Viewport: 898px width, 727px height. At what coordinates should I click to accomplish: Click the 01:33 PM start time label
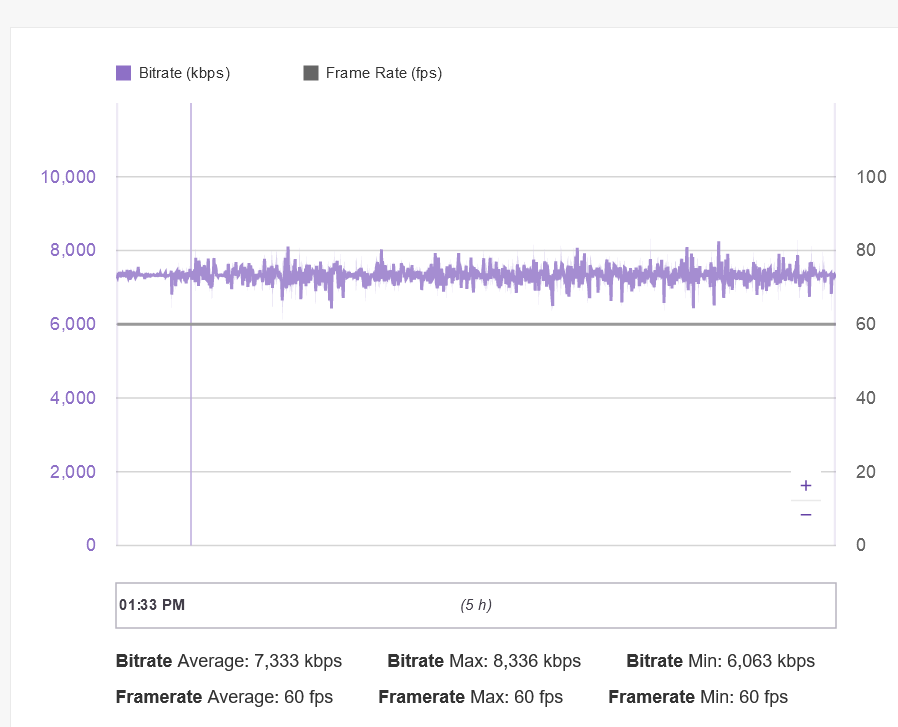(x=152, y=605)
